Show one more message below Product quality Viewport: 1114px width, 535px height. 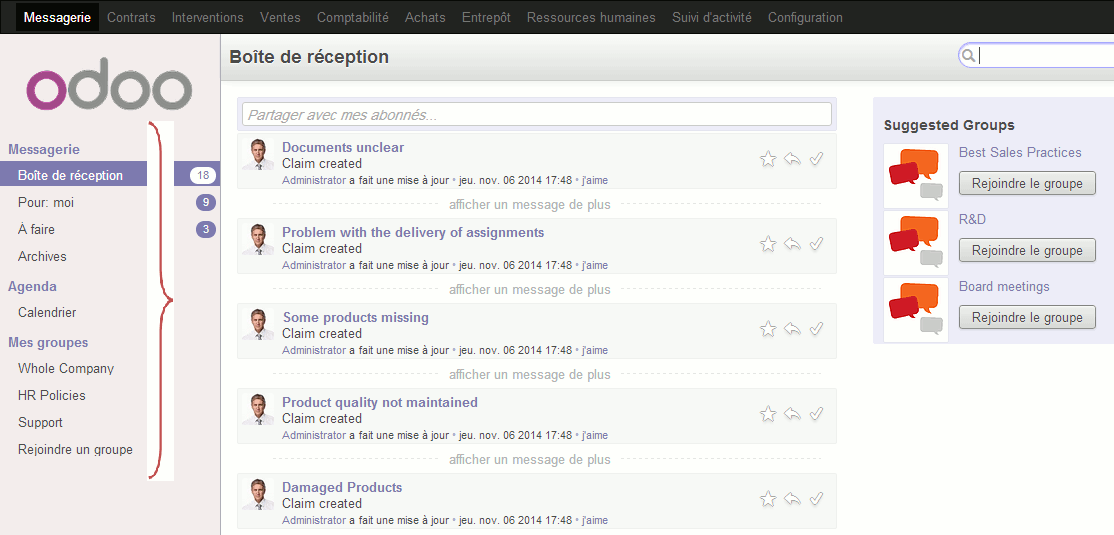point(529,460)
